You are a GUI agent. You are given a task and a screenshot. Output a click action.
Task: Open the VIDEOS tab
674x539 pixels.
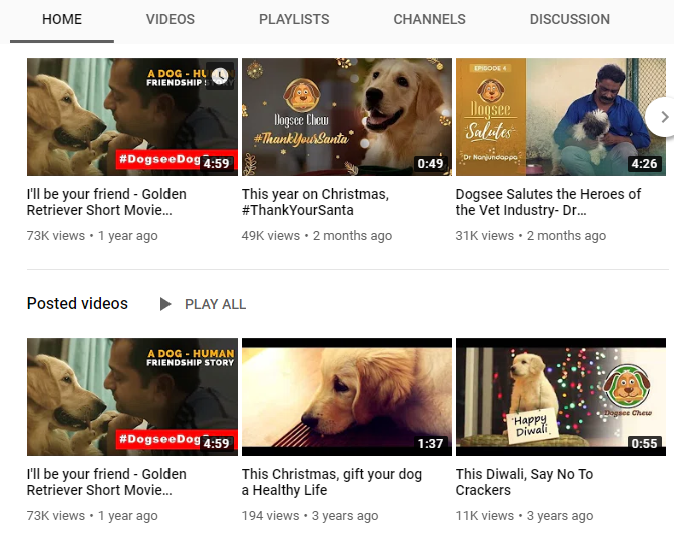(170, 19)
